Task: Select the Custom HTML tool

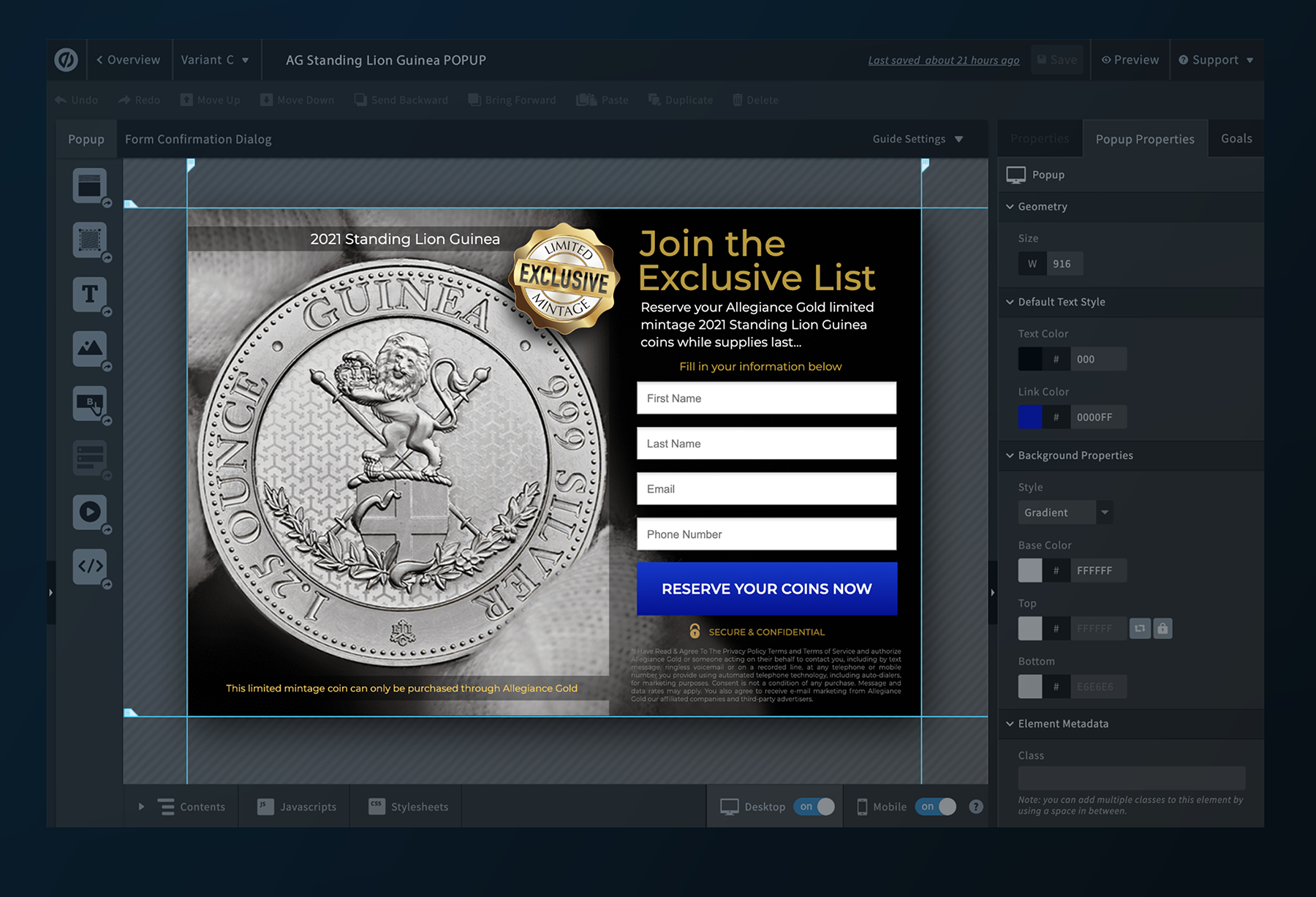Action: pos(90,567)
